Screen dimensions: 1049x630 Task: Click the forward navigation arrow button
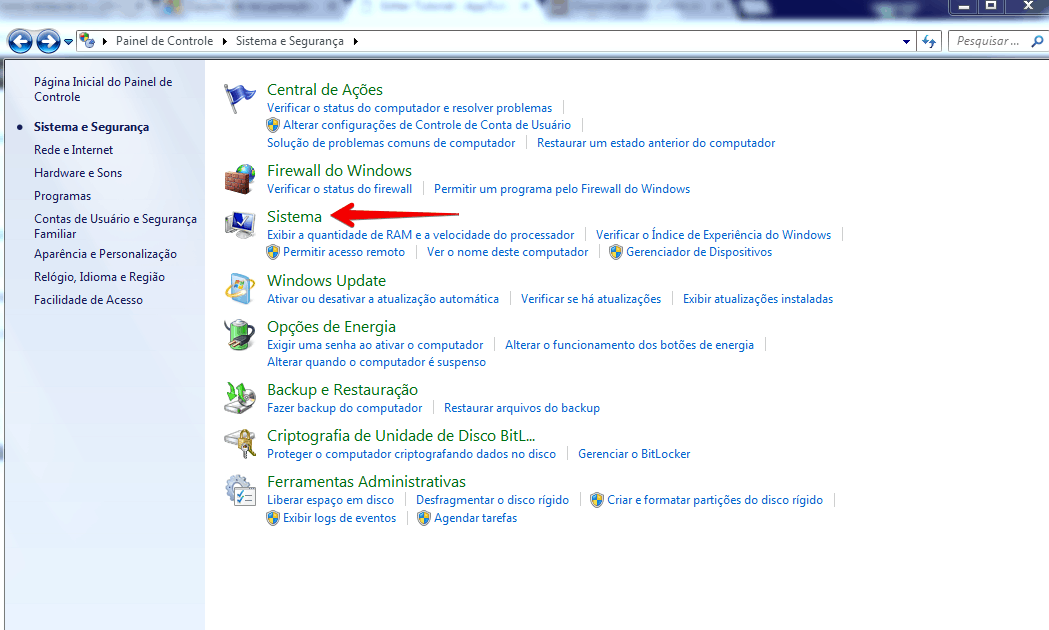48,41
